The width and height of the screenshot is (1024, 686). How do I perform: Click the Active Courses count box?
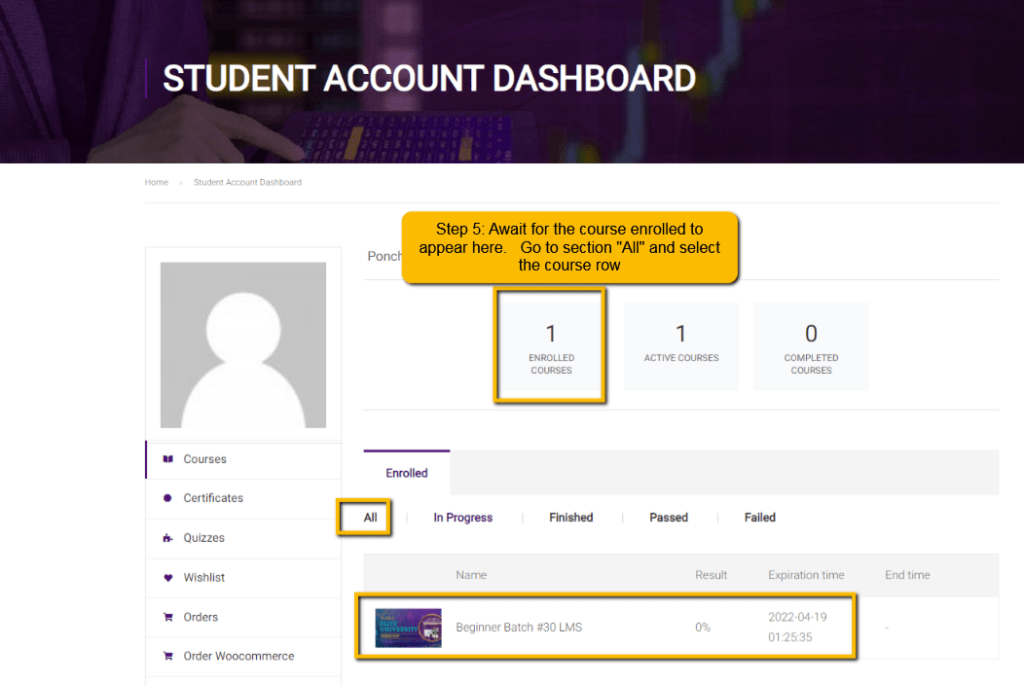[681, 346]
